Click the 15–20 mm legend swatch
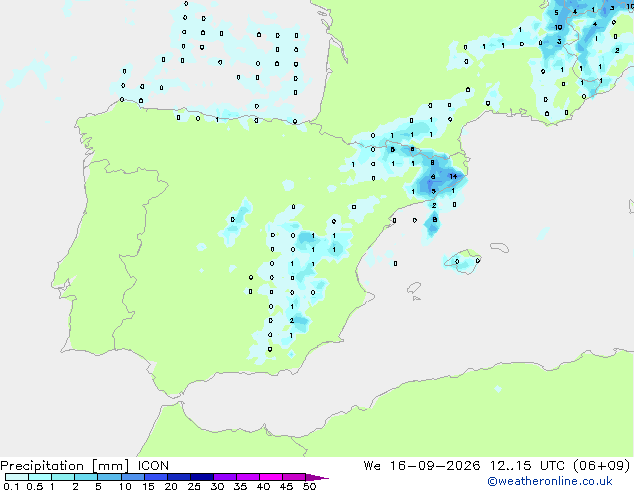The image size is (634, 490). 155,477
